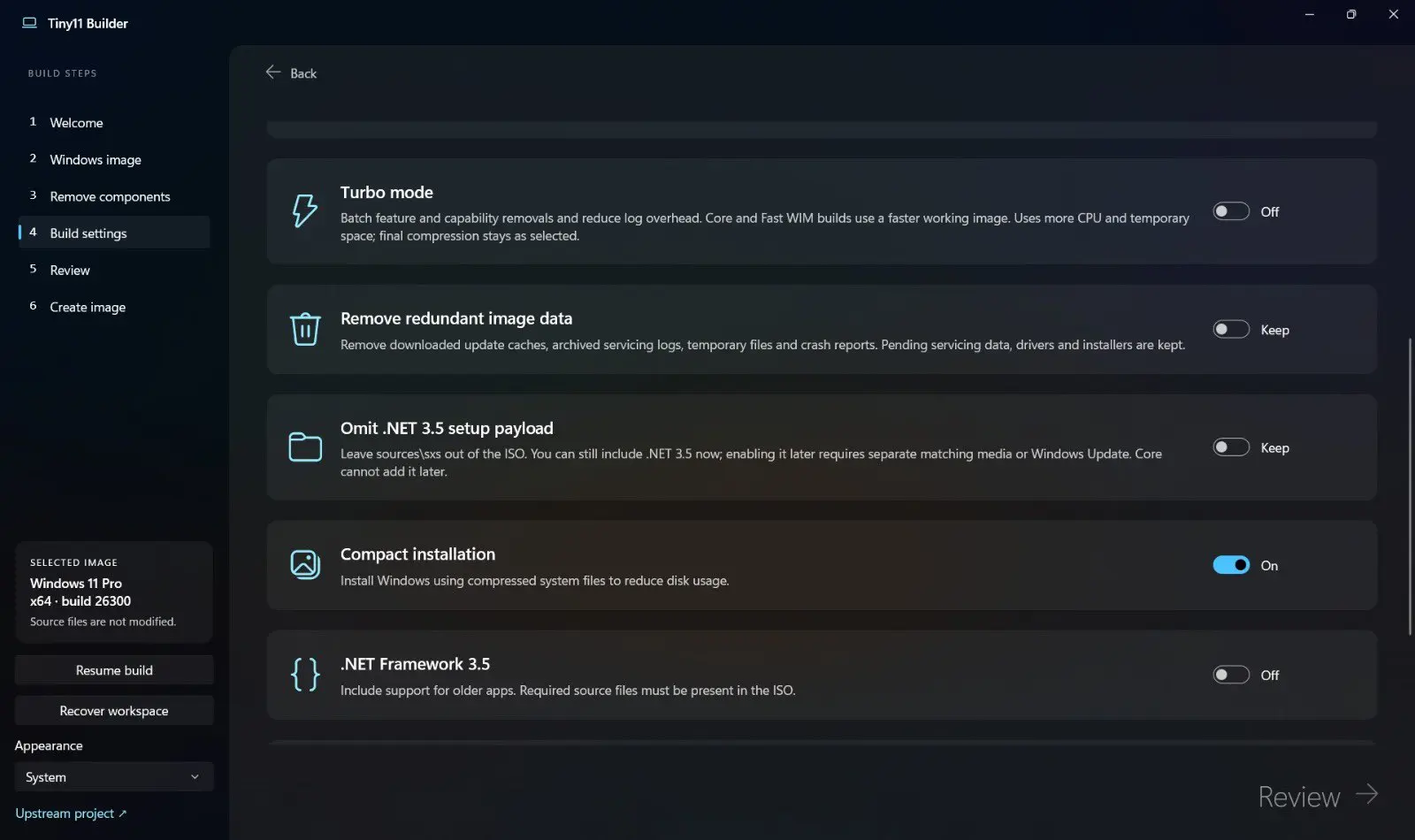
Task: Toggle the Omit .NET 3.5 setup payload switch
Action: (x=1231, y=447)
